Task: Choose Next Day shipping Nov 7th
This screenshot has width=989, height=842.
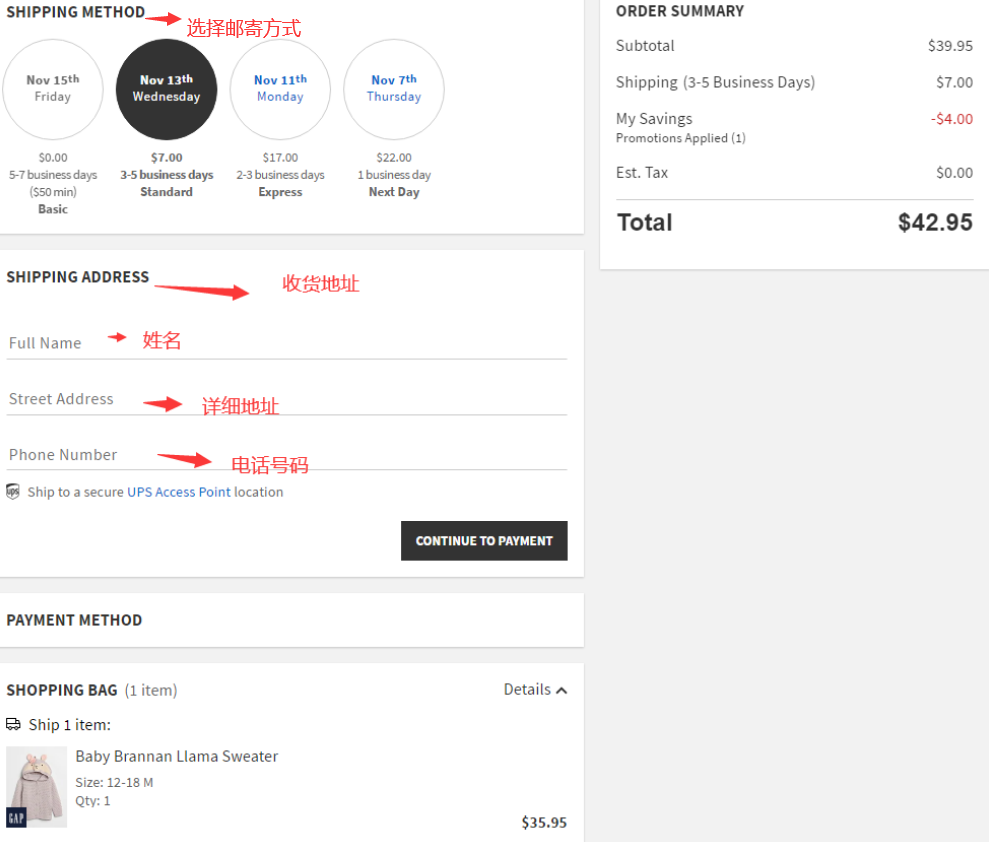Action: pyautogui.click(x=394, y=89)
